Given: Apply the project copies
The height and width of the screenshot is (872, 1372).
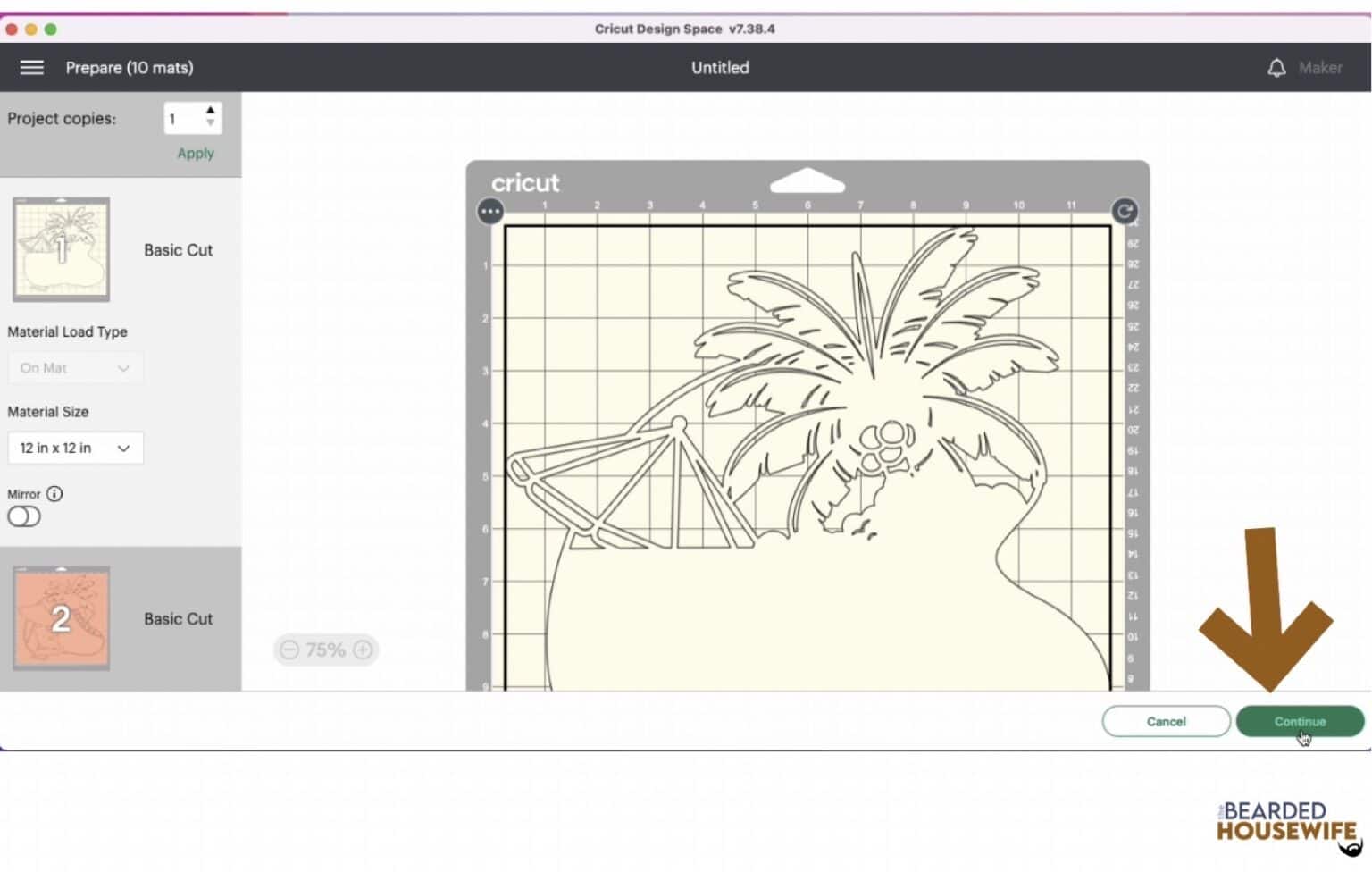Looking at the screenshot, I should [x=195, y=154].
